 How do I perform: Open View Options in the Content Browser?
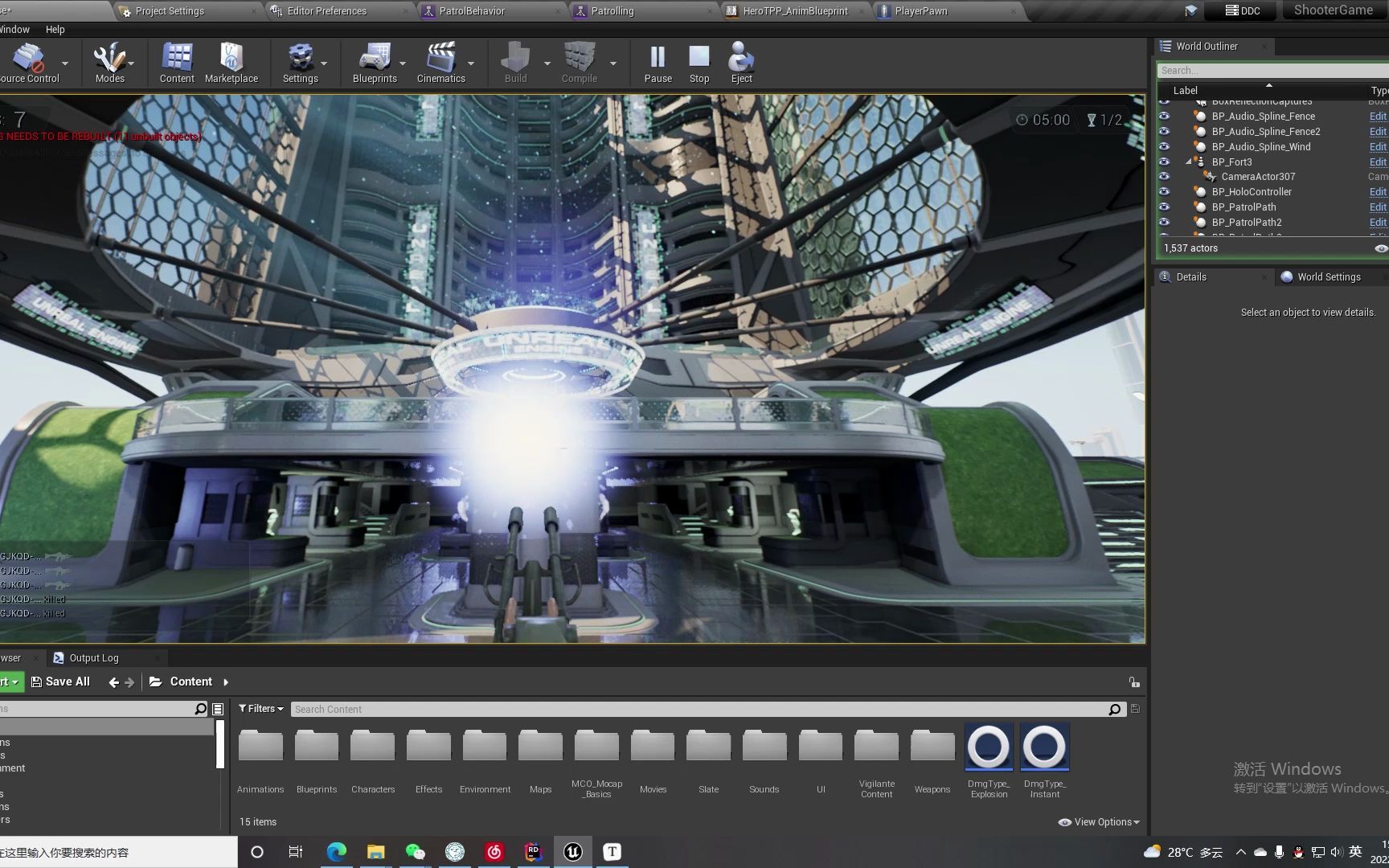click(x=1099, y=821)
